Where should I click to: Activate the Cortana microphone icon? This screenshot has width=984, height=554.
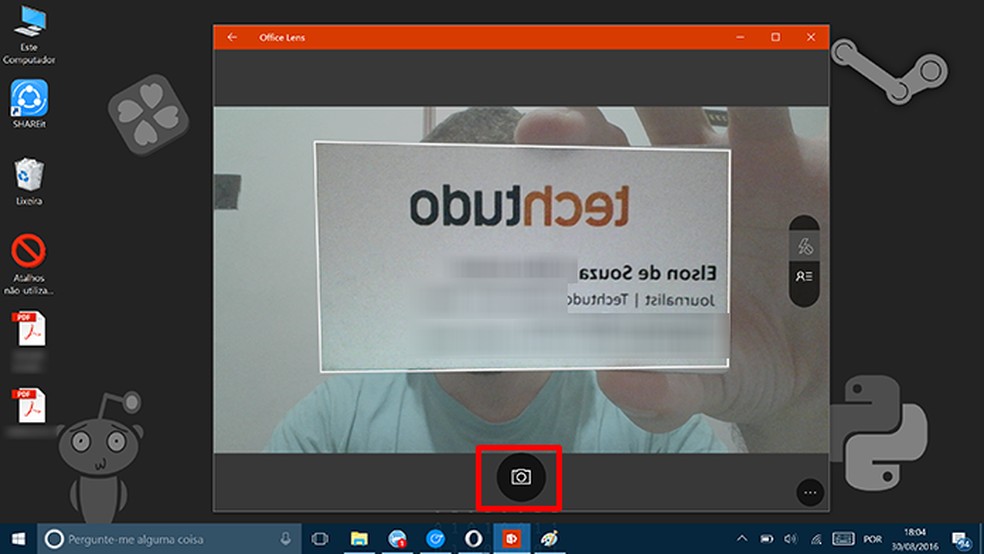(x=286, y=539)
